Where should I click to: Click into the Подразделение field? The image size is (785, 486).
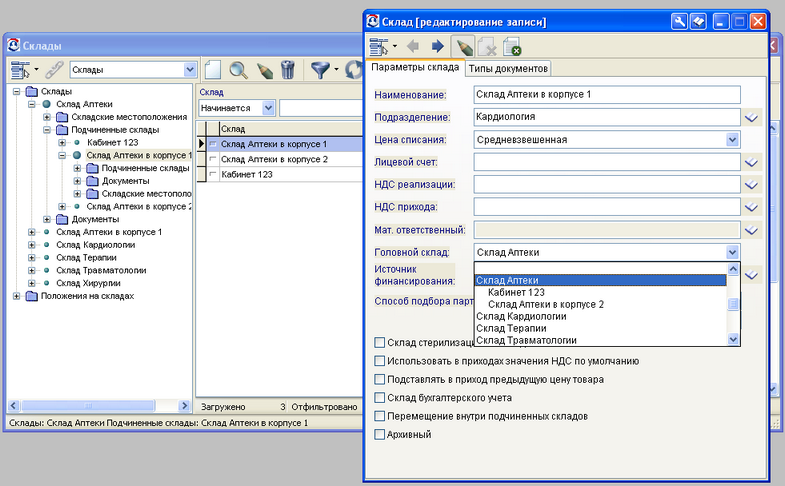pyautogui.click(x=607, y=117)
